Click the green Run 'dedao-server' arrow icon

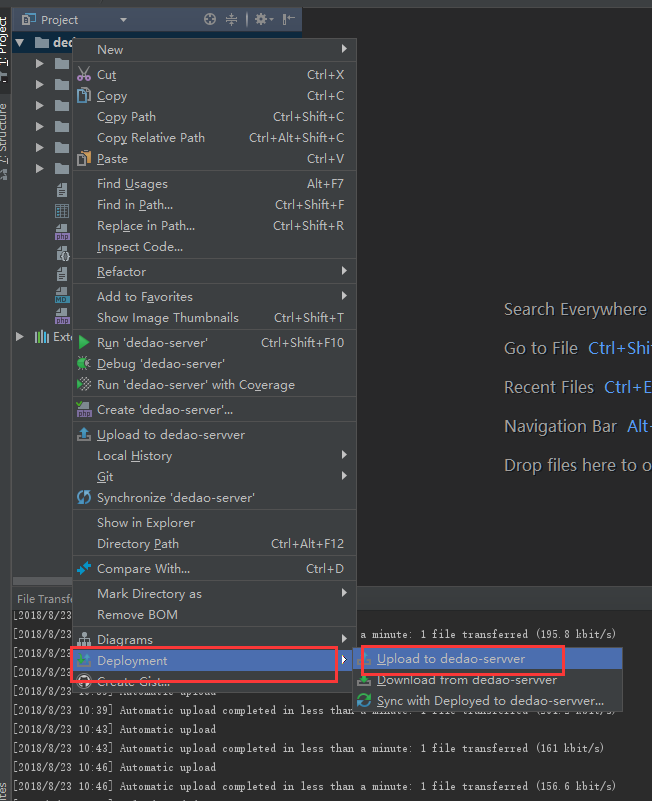[x=85, y=343]
